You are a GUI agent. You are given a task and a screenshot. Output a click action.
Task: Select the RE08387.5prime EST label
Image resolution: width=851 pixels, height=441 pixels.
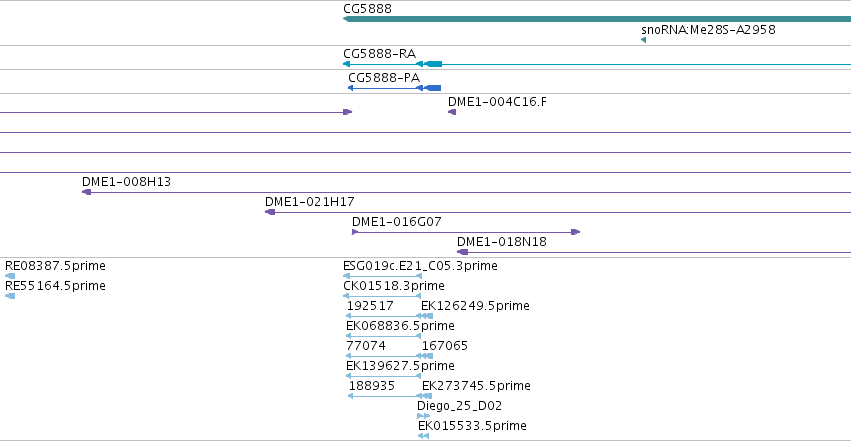pos(55,266)
